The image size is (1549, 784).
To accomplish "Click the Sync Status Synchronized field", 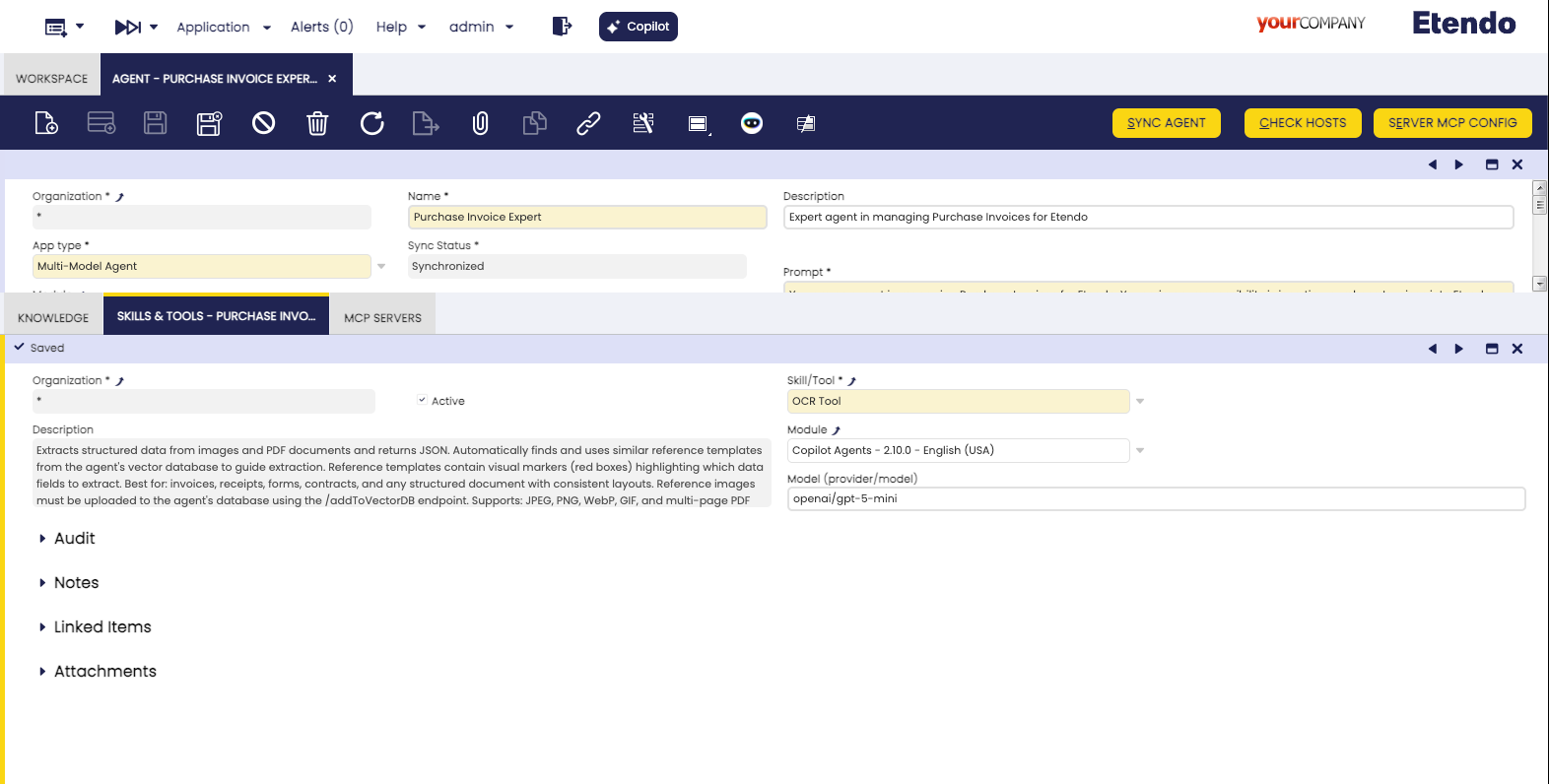I will pos(577,266).
